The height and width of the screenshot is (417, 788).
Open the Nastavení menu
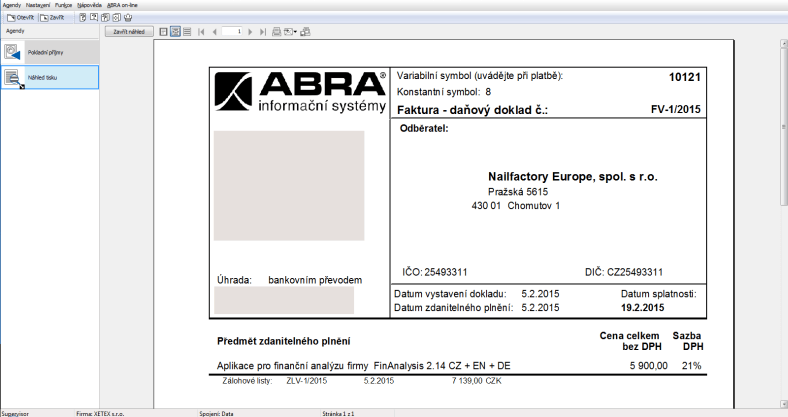coord(38,5)
